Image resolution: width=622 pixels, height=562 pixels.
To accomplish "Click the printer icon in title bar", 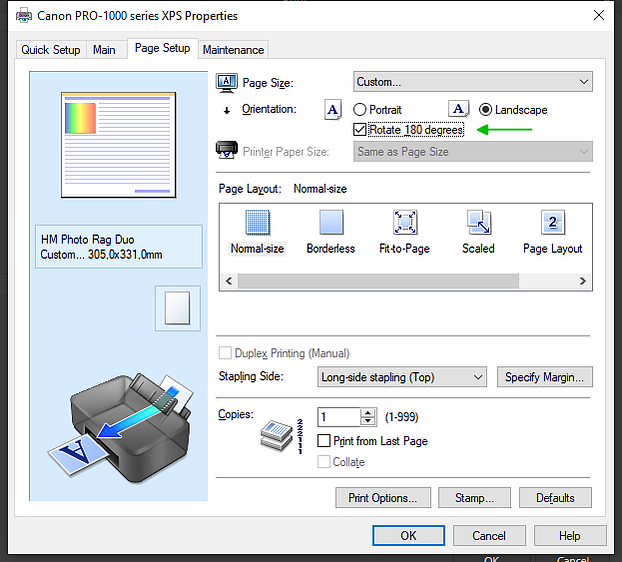I will 24,16.
